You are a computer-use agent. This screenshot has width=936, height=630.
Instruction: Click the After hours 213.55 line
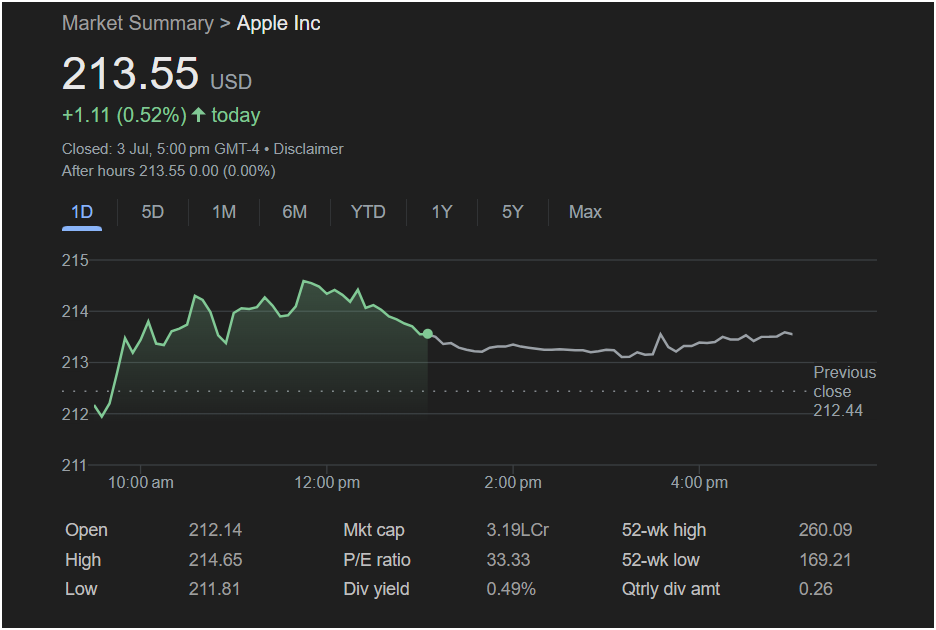pos(169,171)
